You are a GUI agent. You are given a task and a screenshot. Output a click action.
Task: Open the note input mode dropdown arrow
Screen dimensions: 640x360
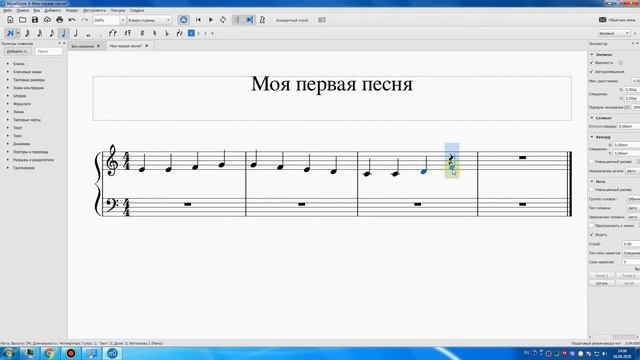(x=18, y=33)
